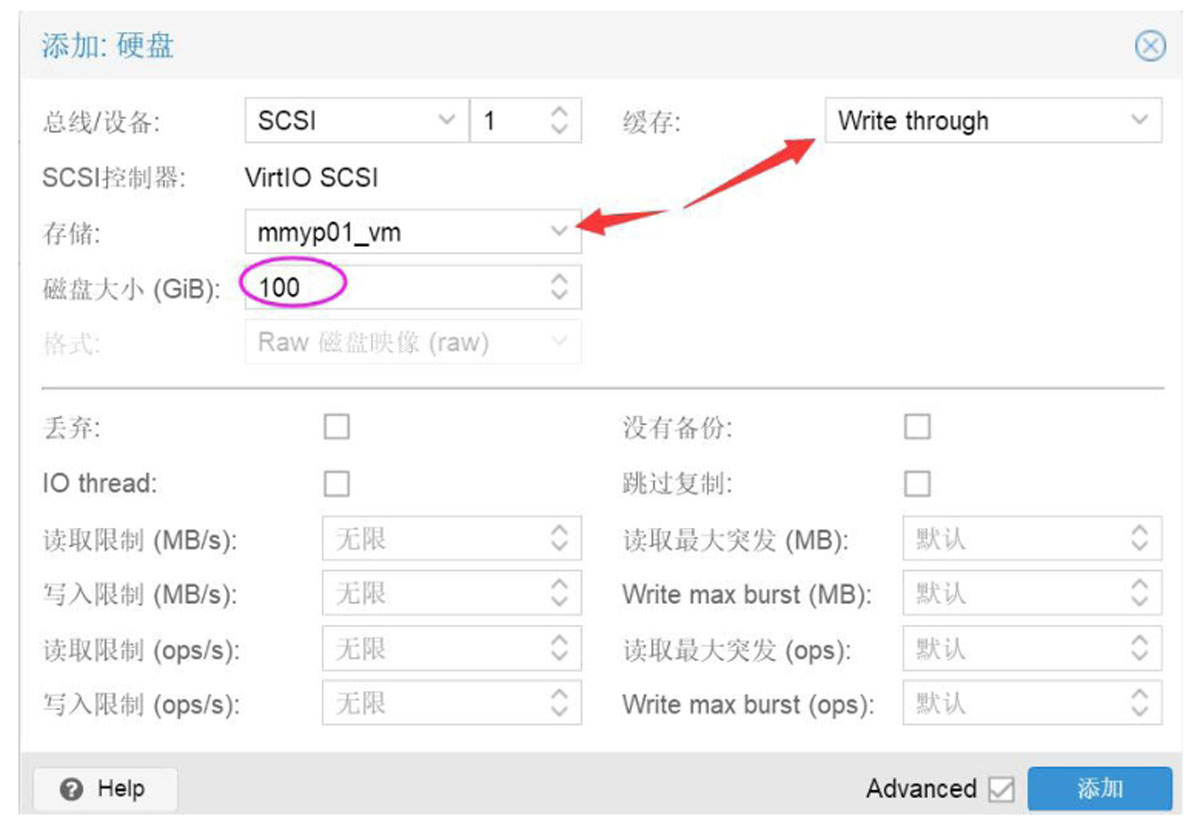Open the 缓存 Write through dropdown

[1138, 121]
